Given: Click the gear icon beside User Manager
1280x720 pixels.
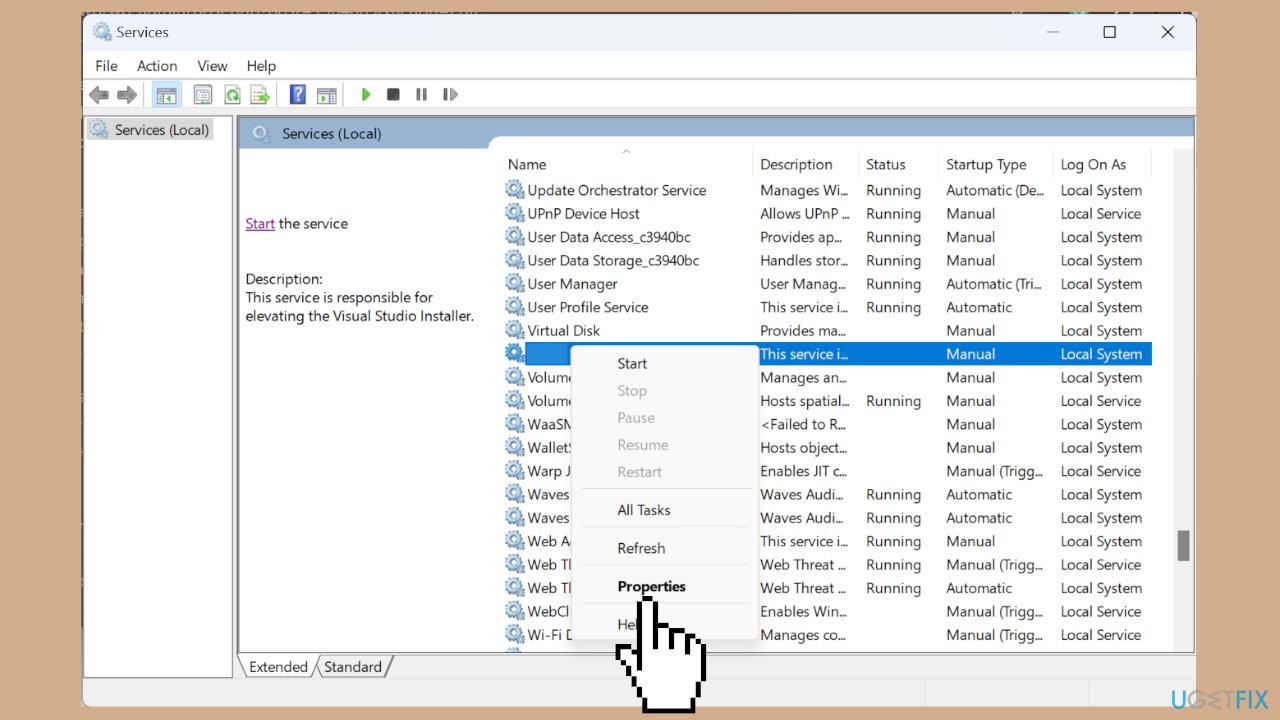Looking at the screenshot, I should [x=514, y=284].
